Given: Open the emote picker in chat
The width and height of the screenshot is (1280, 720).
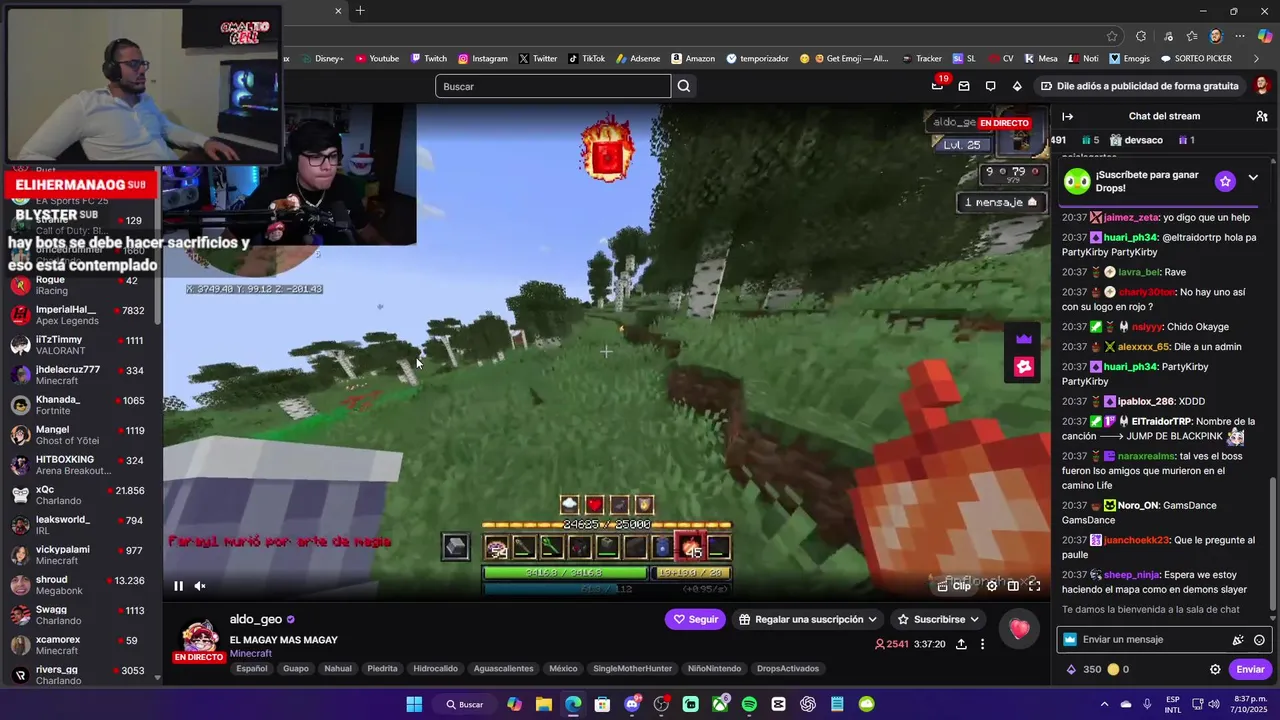Looking at the screenshot, I should click(x=1259, y=640).
